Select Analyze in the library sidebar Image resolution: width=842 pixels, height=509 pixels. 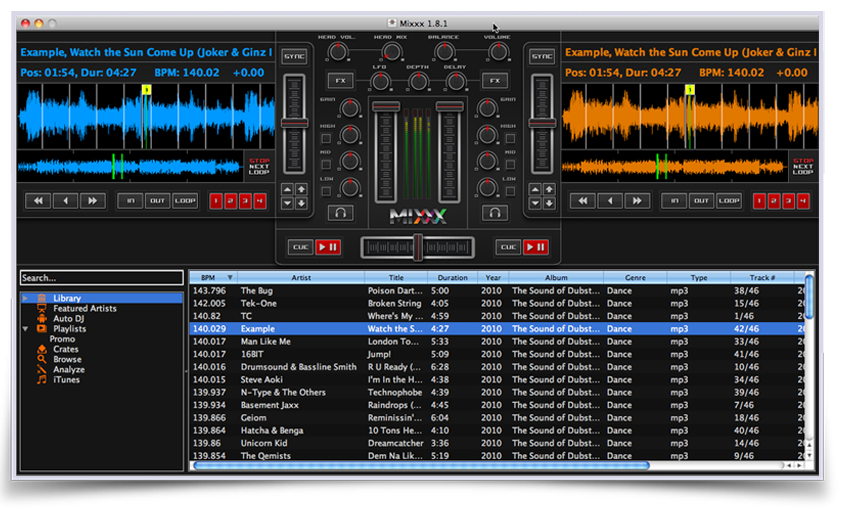(69, 369)
